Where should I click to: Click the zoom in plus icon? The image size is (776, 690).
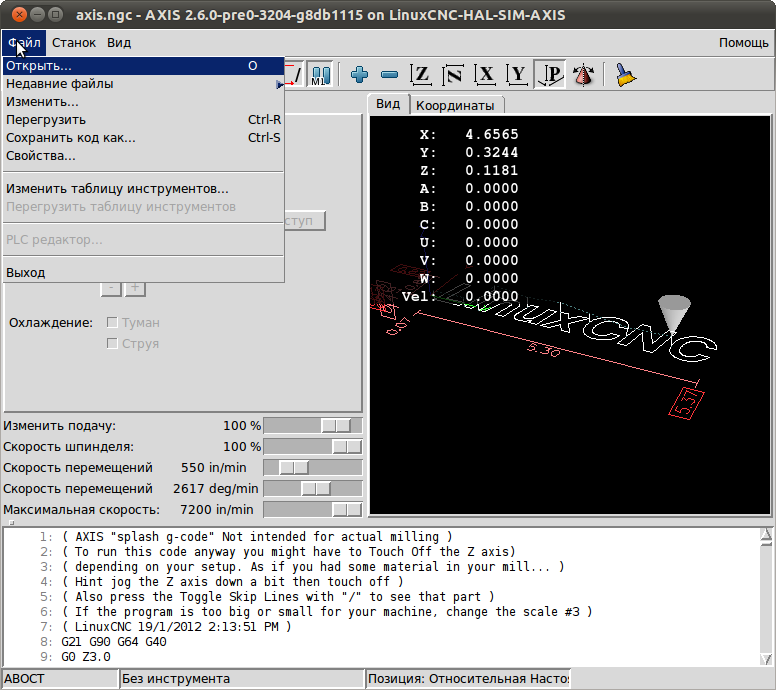359,75
